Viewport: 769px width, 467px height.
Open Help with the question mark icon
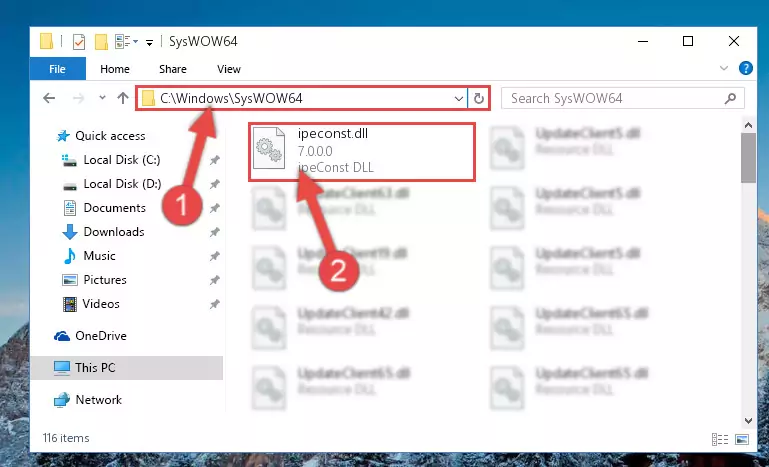pos(745,68)
